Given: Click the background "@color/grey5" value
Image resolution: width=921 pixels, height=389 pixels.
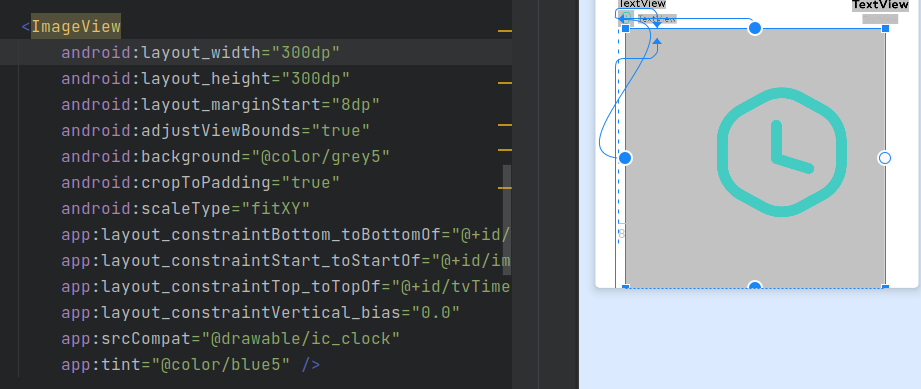Looking at the screenshot, I should pos(321,156).
